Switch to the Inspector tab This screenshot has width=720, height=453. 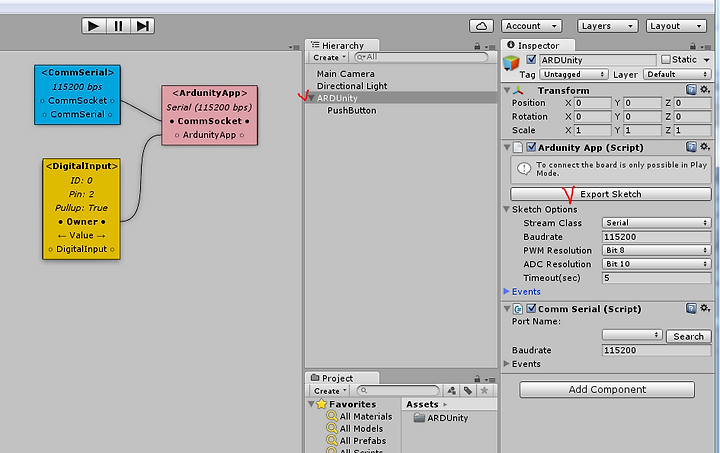(x=538, y=45)
